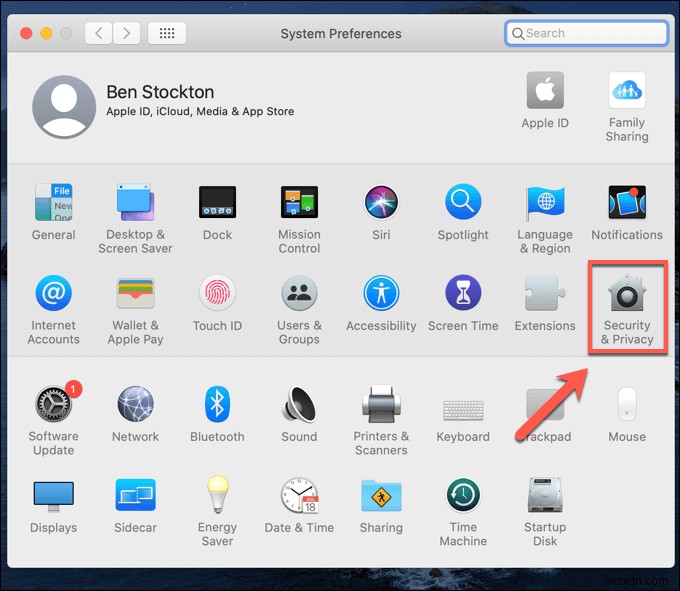The width and height of the screenshot is (680, 591).
Task: Click the Ben Stockton profile picture
Action: click(64, 107)
